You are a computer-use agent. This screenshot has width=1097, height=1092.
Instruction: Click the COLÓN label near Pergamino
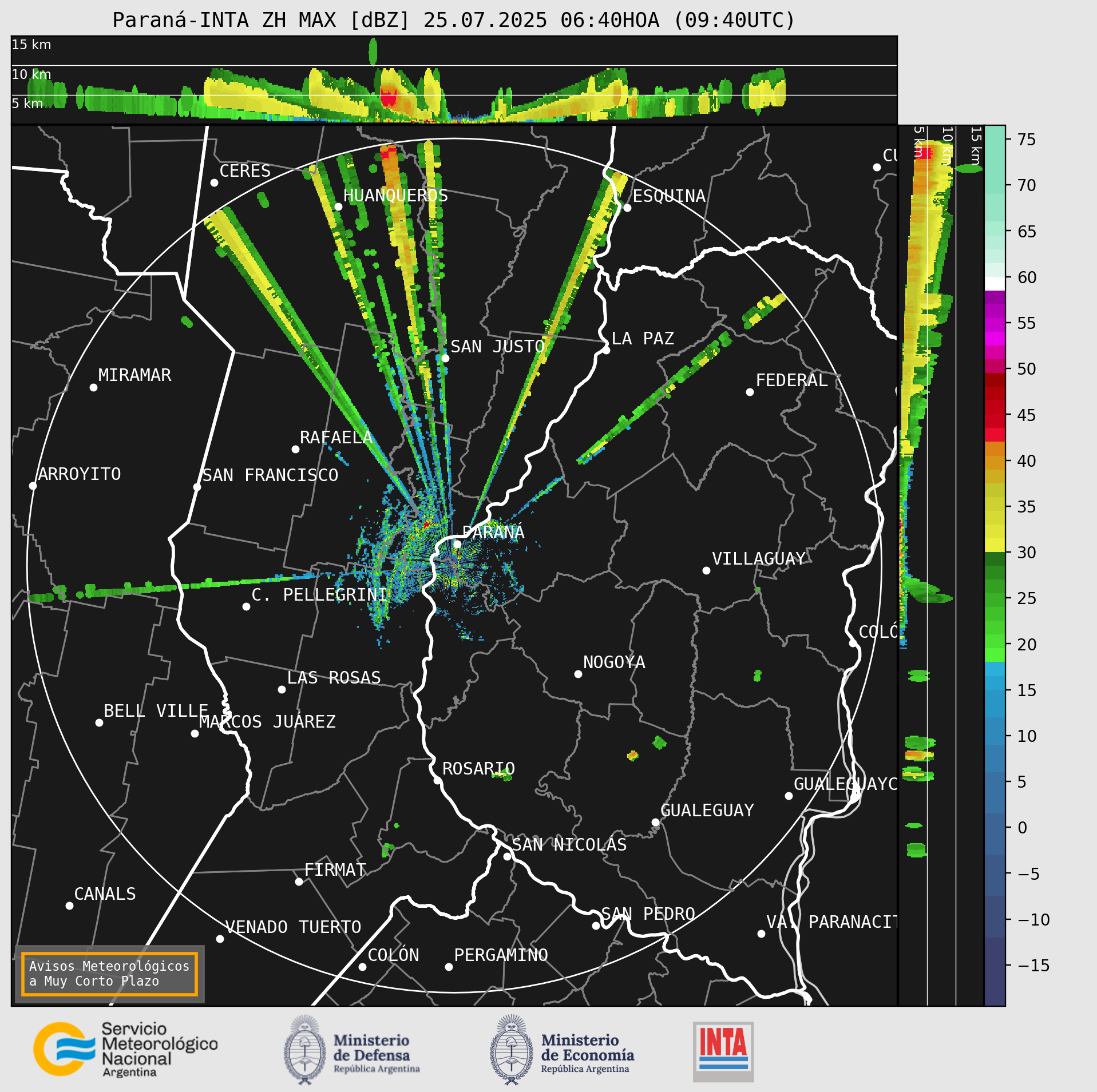pyautogui.click(x=393, y=955)
